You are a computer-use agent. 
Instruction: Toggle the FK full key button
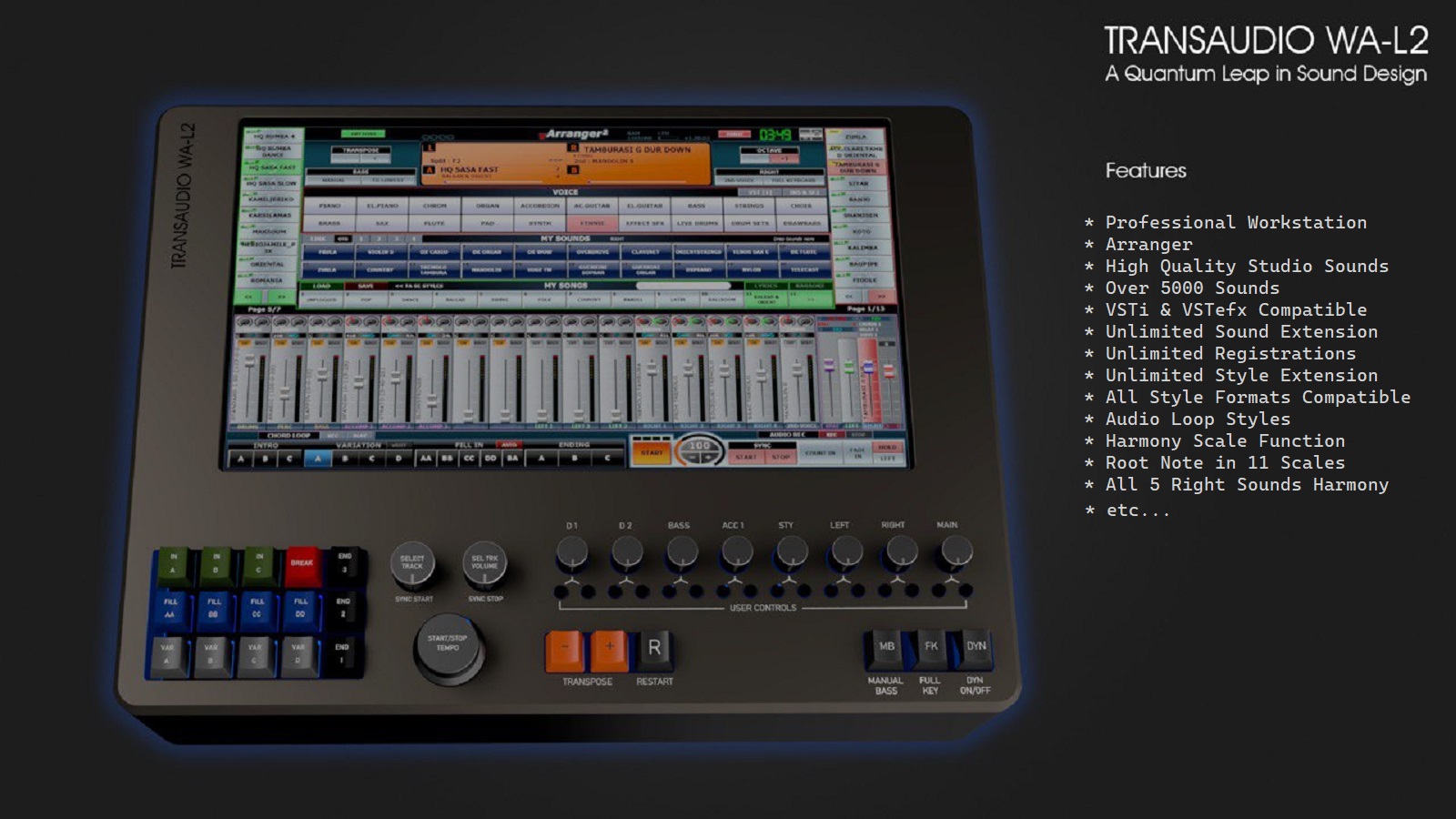(x=931, y=649)
